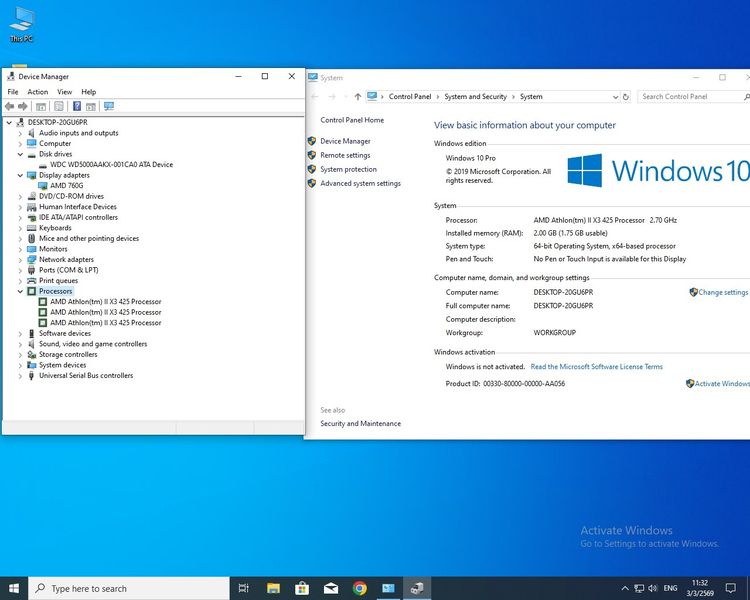Open Advanced system settings link
The height and width of the screenshot is (600, 750).
pos(361,183)
